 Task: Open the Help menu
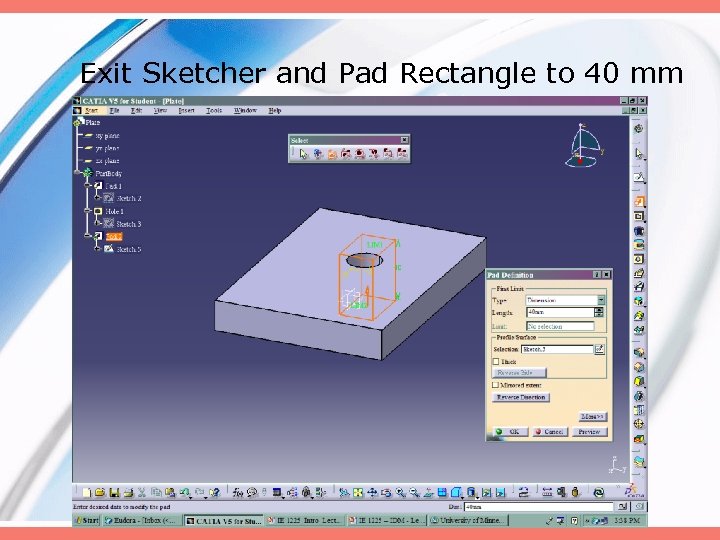point(275,111)
